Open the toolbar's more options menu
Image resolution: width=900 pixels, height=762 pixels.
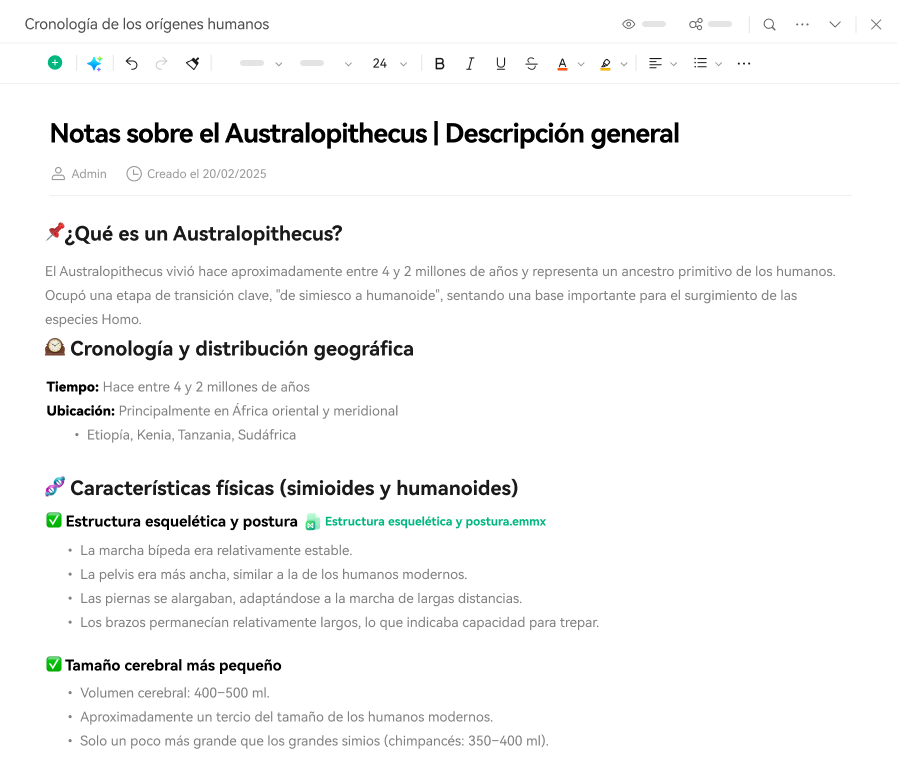743,63
